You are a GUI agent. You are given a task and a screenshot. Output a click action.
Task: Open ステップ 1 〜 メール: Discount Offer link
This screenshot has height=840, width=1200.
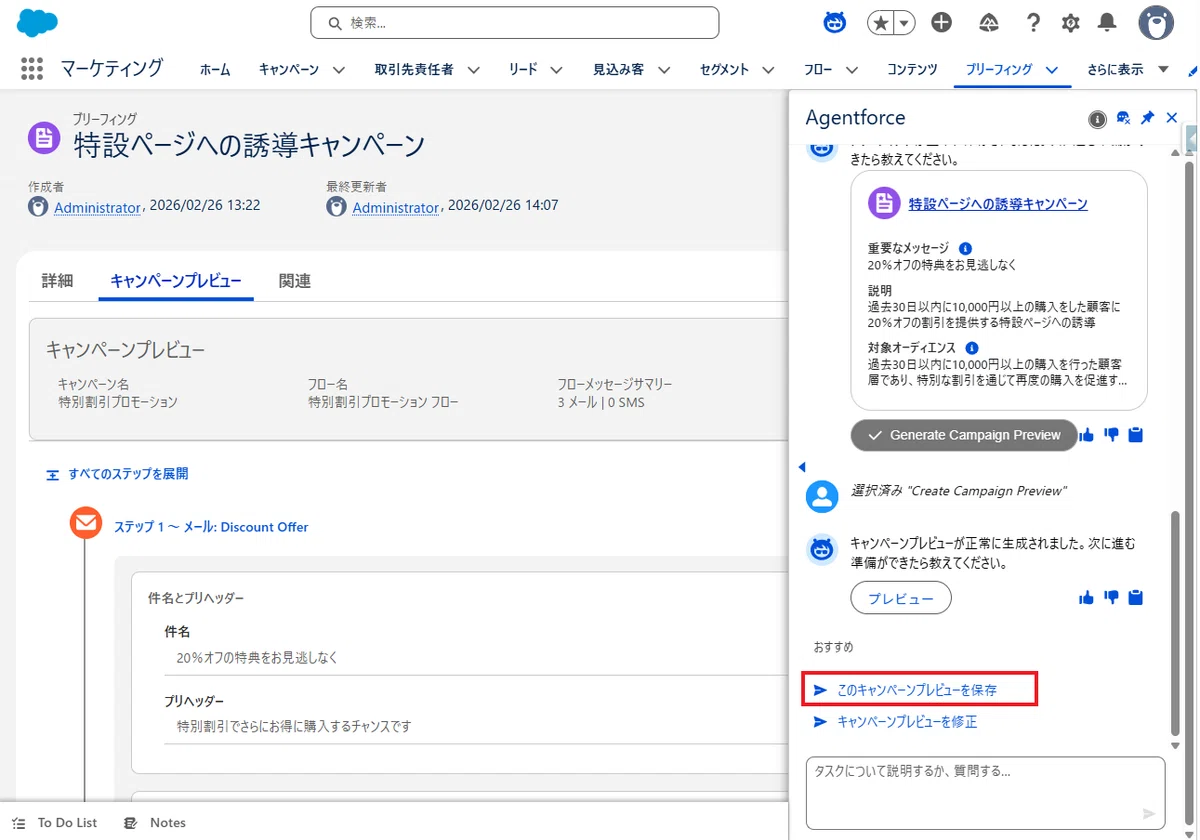[x=211, y=527]
